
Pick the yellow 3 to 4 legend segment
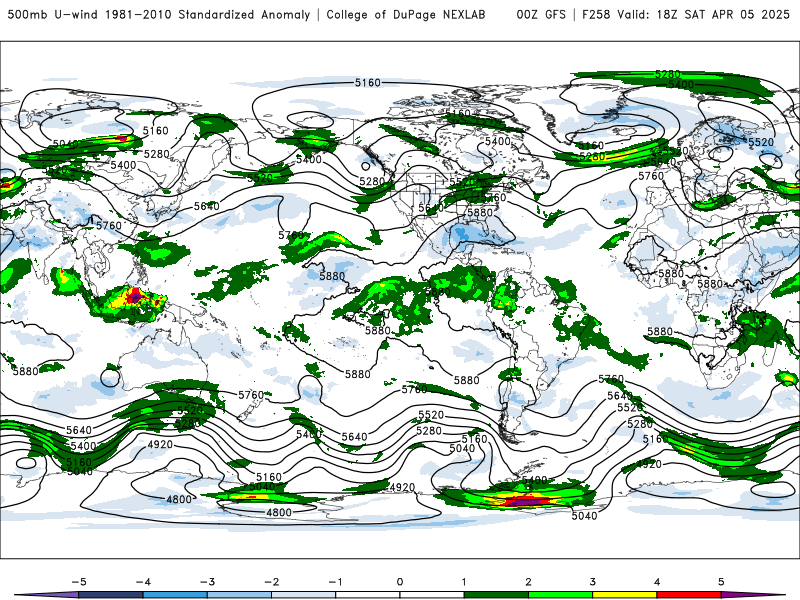[624, 595]
